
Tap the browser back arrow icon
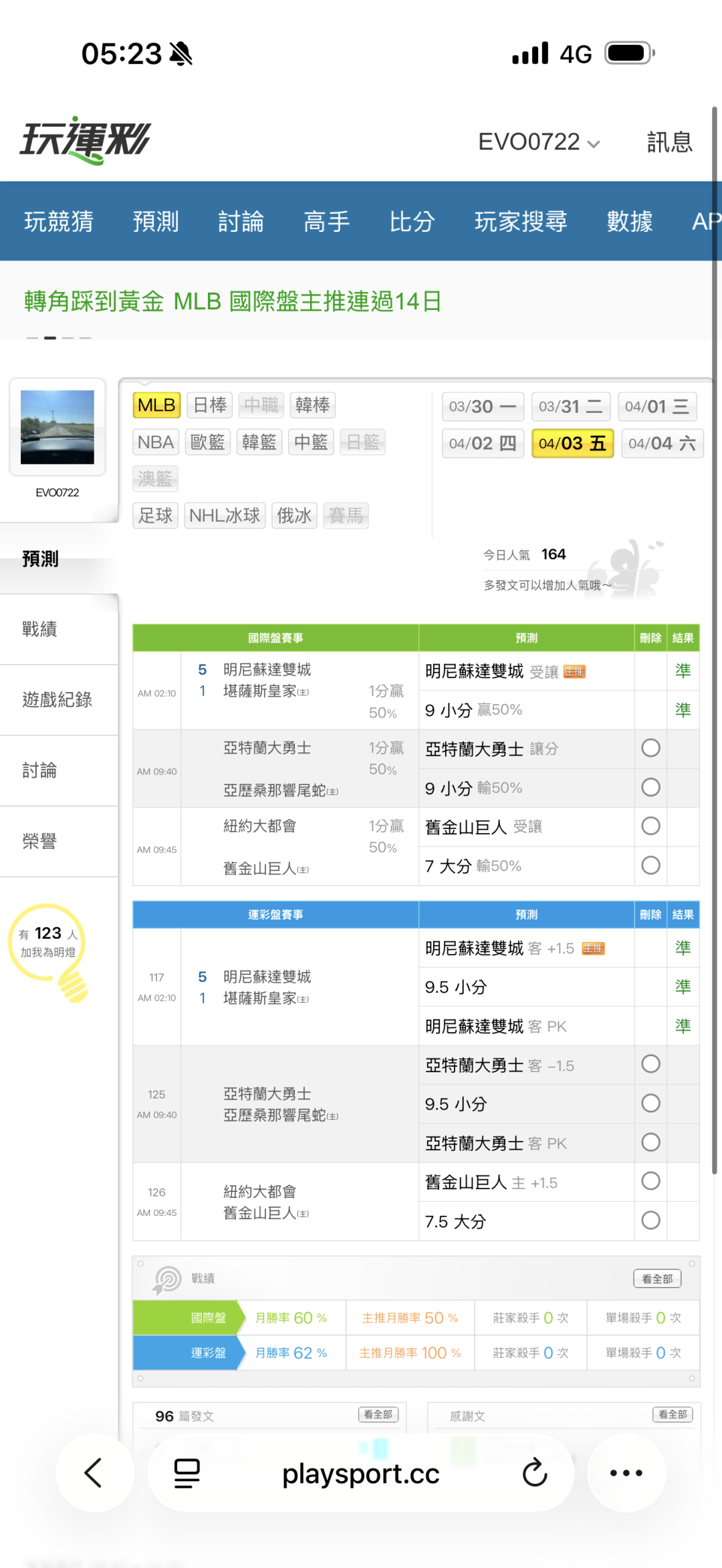[94, 1472]
